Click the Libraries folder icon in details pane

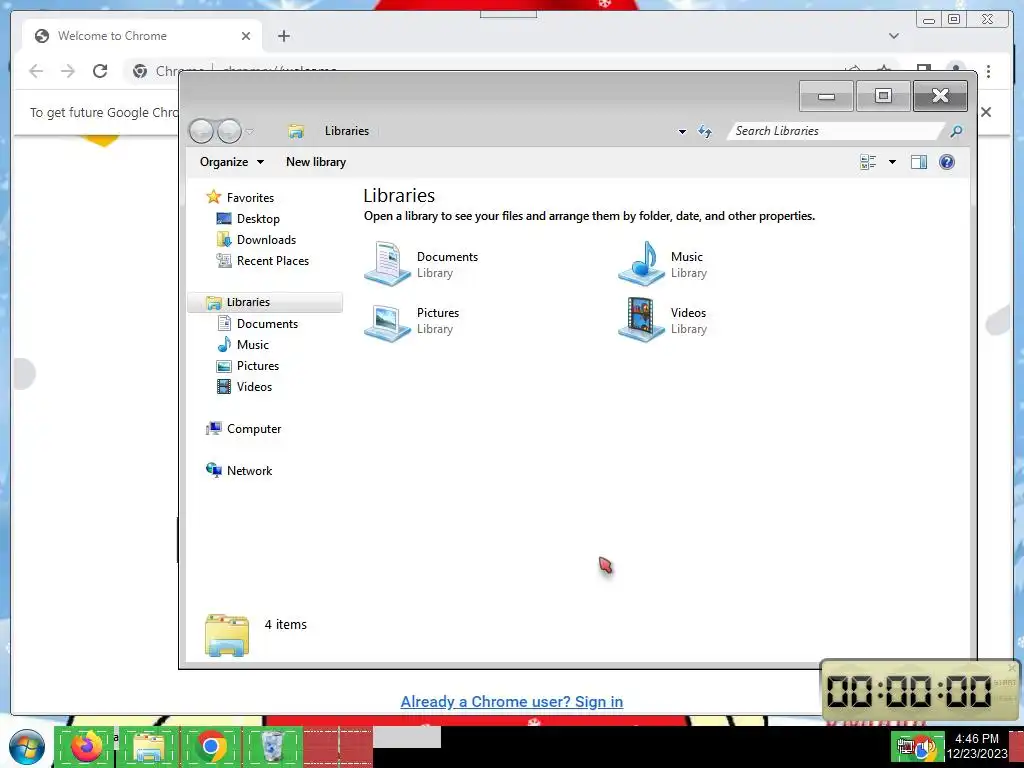coord(227,635)
